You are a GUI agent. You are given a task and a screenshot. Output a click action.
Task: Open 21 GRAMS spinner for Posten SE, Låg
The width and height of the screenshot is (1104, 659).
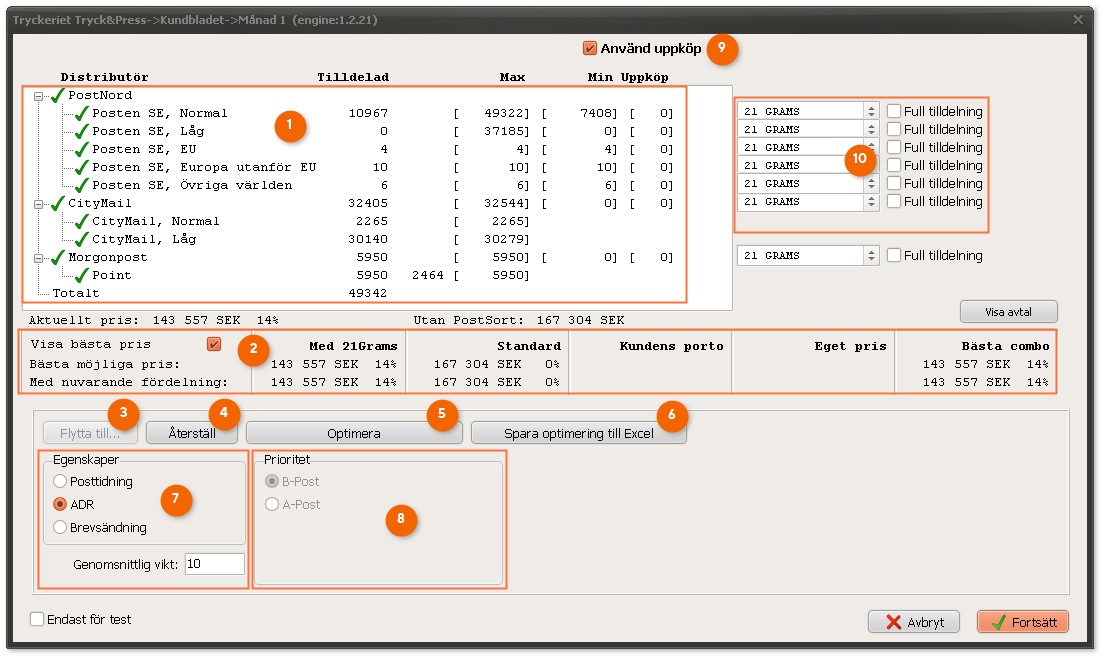click(871, 130)
